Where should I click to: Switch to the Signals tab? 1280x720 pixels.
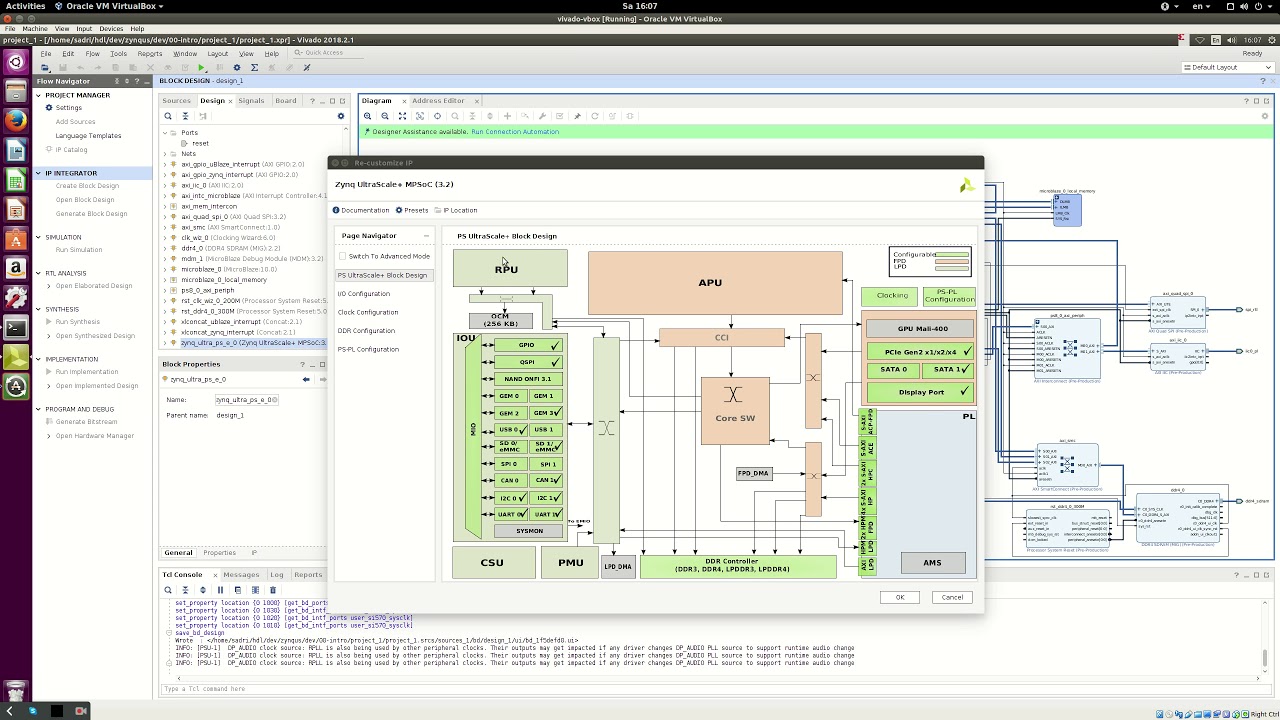(251, 101)
